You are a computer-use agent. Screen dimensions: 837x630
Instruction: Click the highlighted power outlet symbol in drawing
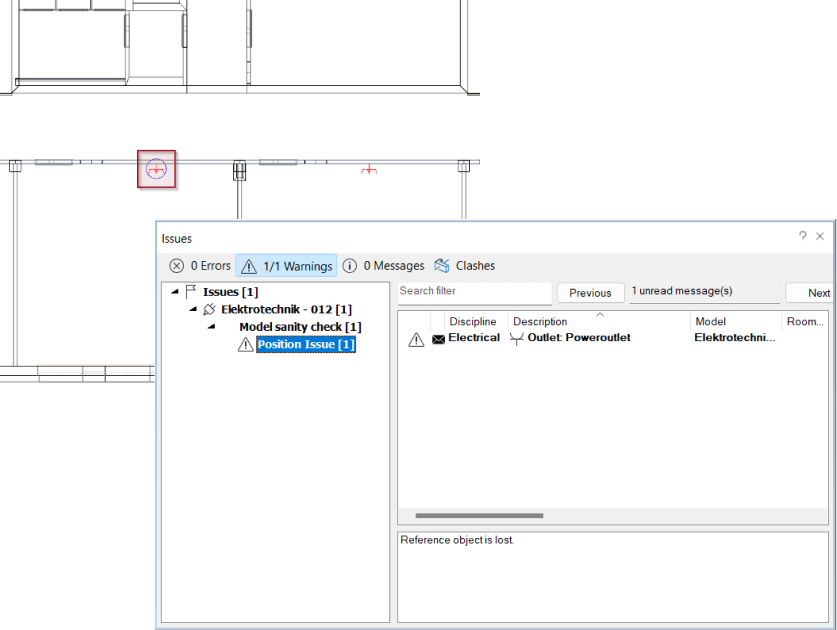click(156, 169)
